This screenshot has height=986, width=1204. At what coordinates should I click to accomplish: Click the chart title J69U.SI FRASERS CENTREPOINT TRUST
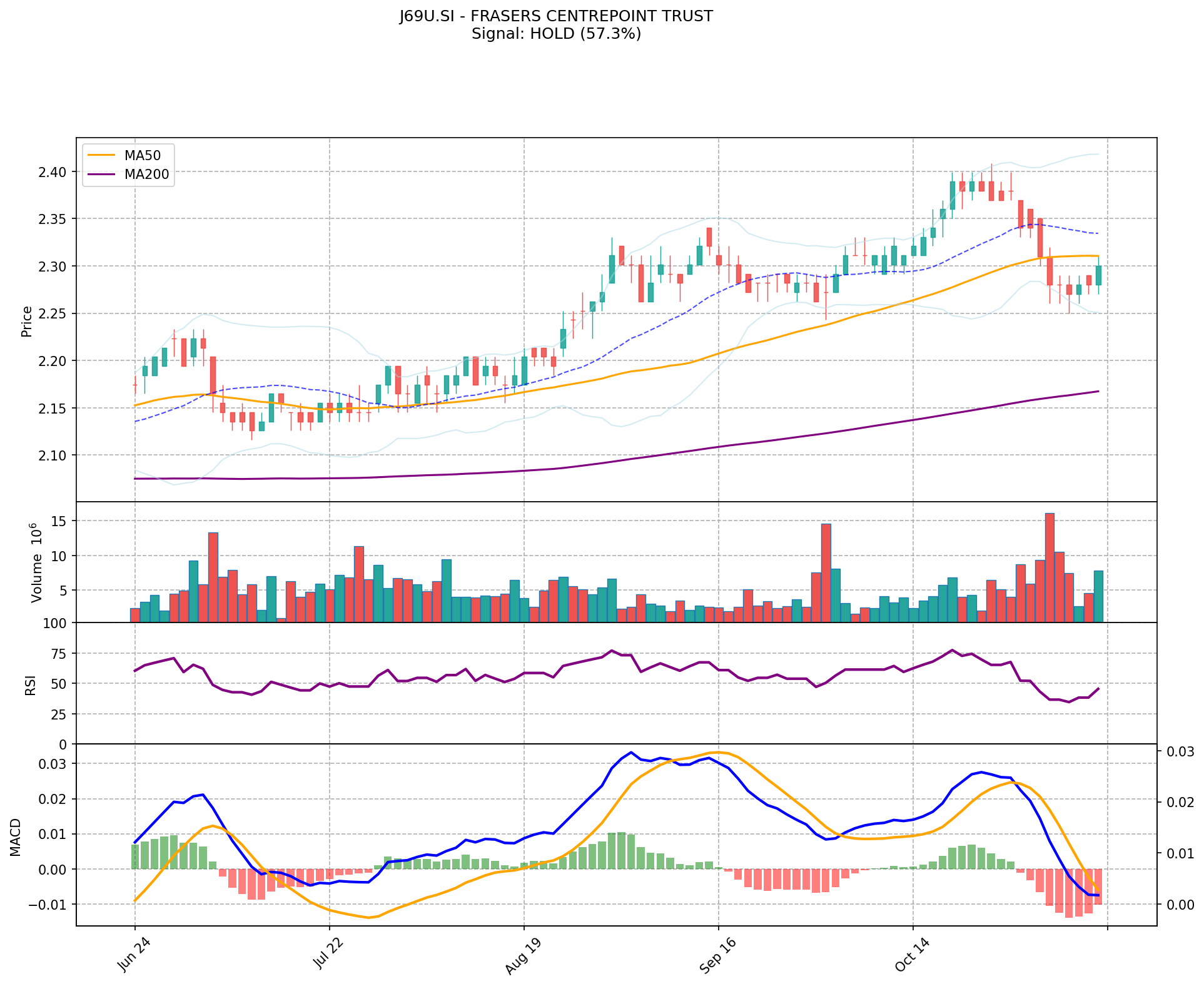pyautogui.click(x=556, y=16)
